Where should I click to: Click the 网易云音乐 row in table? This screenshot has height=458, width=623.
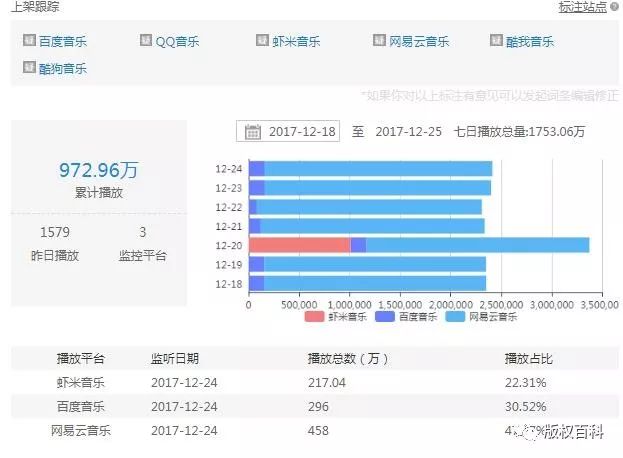[x=315, y=430]
